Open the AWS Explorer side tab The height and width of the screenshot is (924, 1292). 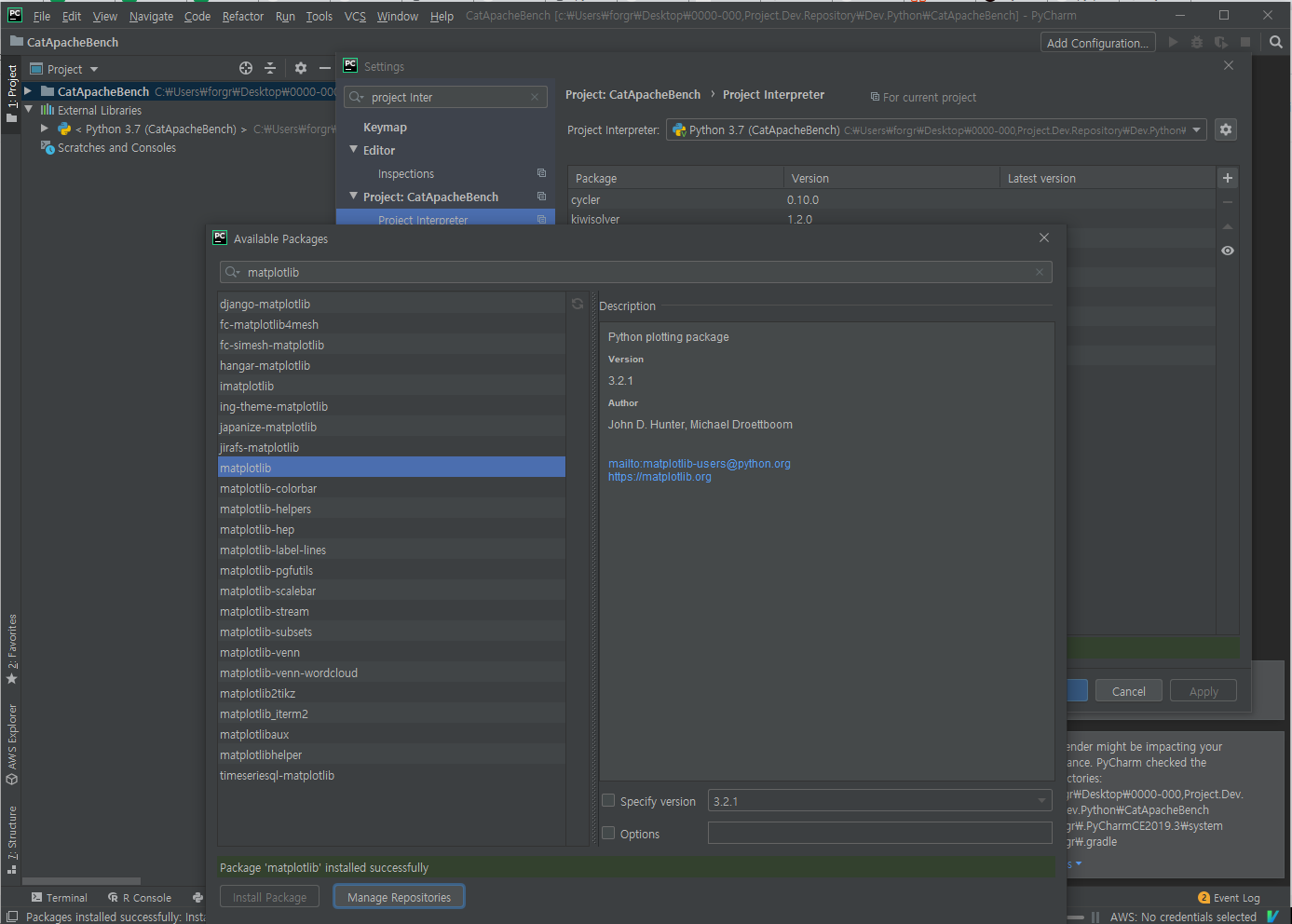(12, 744)
